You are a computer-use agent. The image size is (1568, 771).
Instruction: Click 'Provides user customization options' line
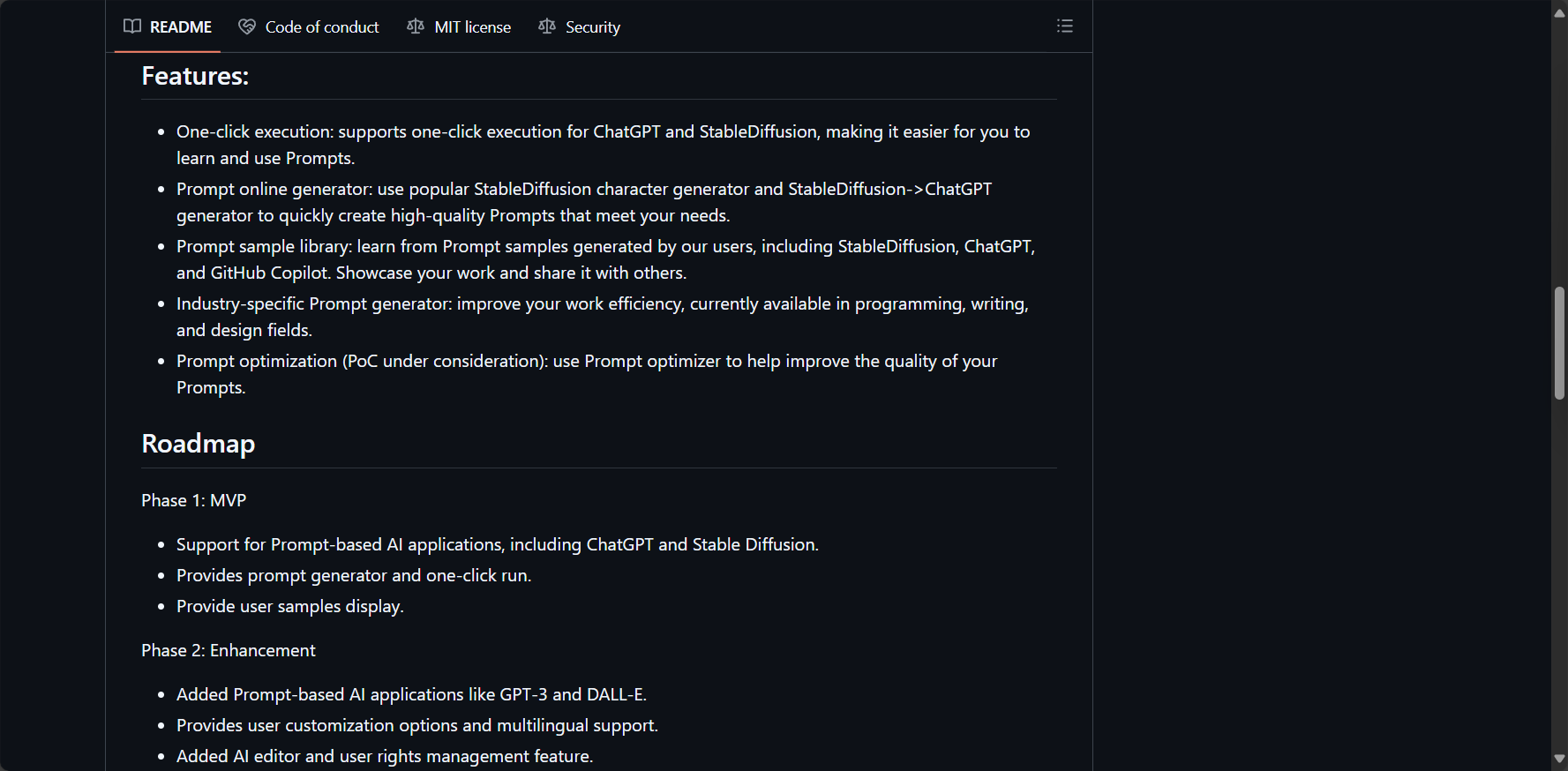coord(417,725)
